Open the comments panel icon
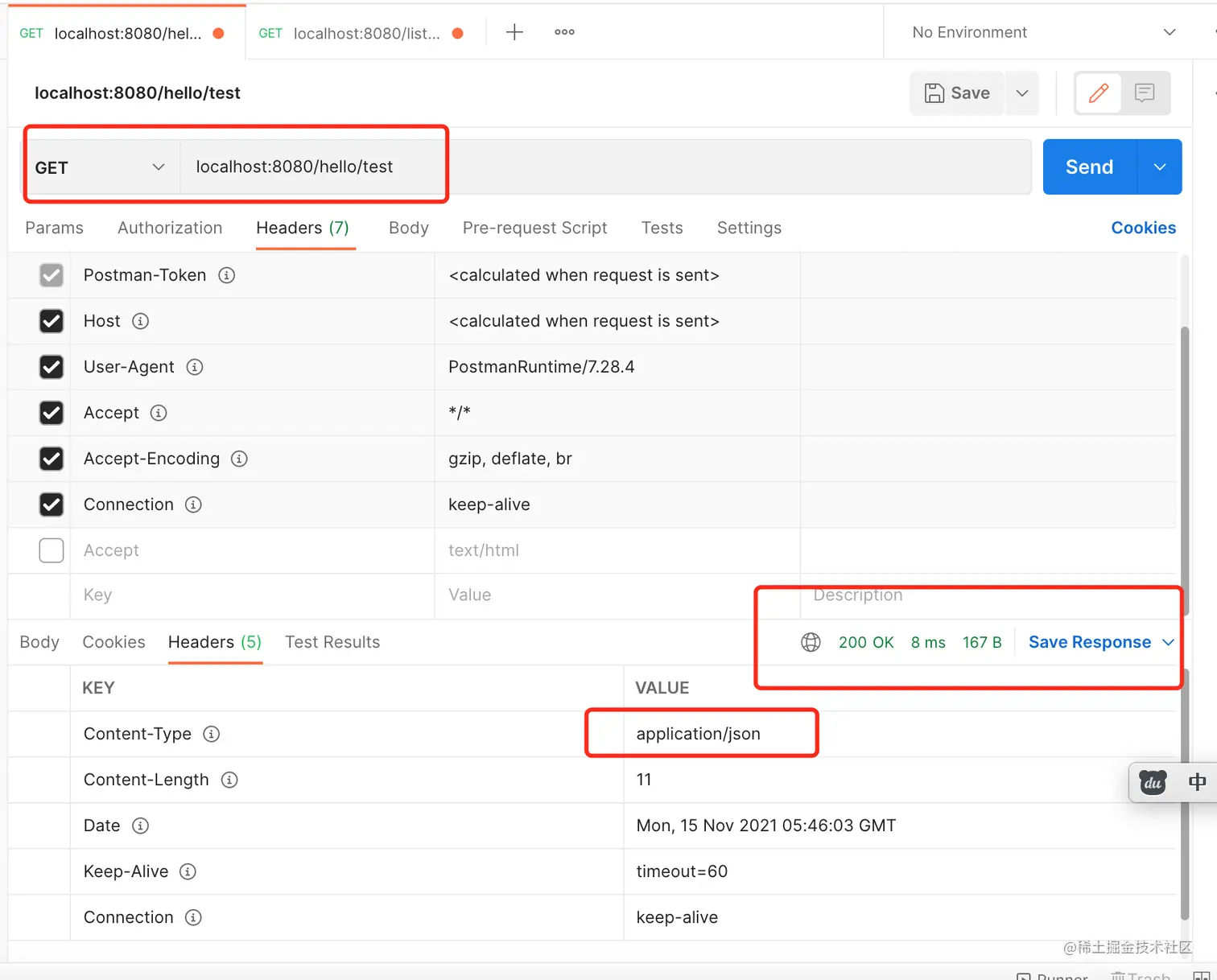The width and height of the screenshot is (1217, 980). [x=1145, y=93]
